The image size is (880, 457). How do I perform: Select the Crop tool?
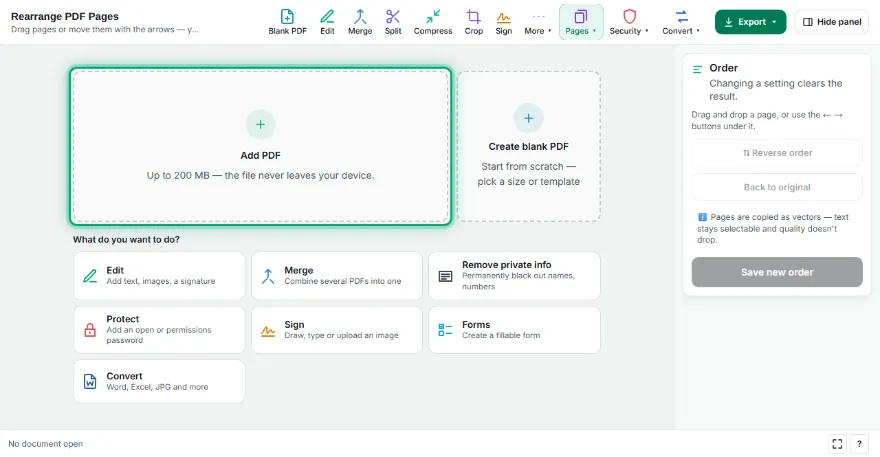474,22
